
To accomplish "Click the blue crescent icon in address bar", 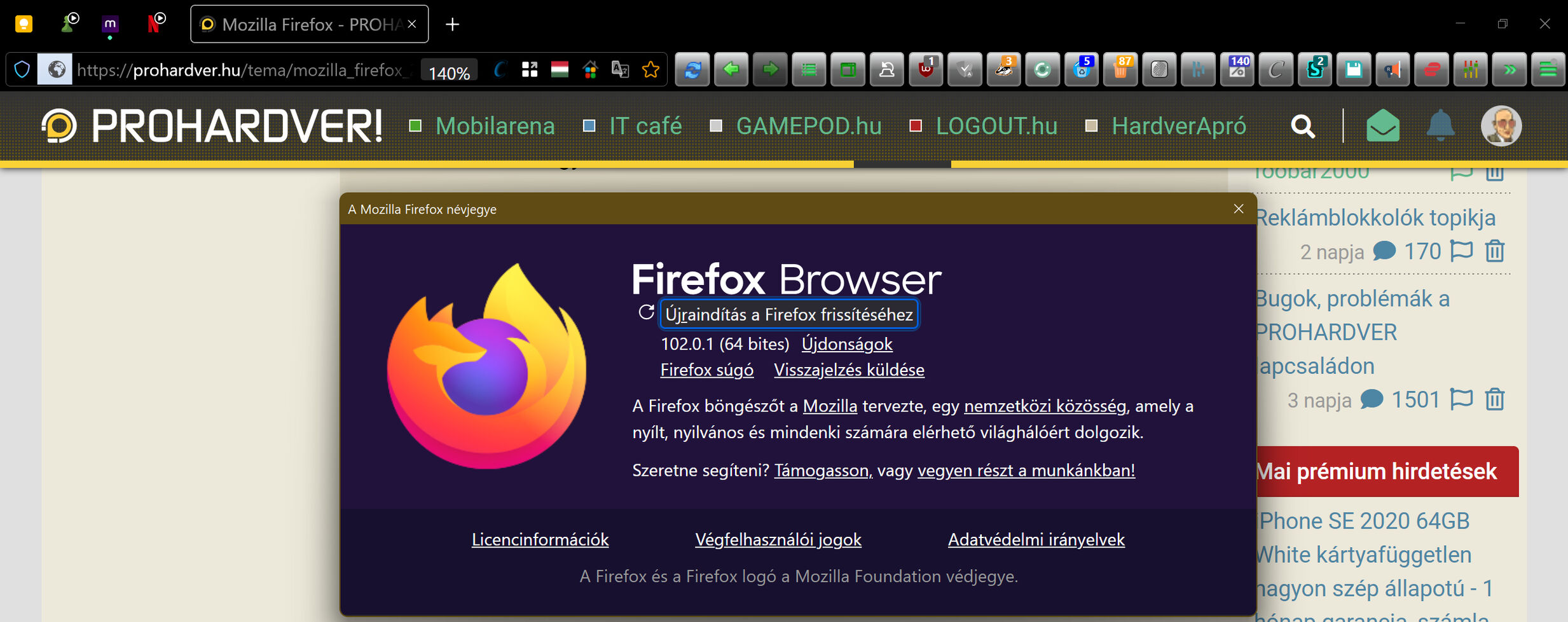I will tap(499, 69).
